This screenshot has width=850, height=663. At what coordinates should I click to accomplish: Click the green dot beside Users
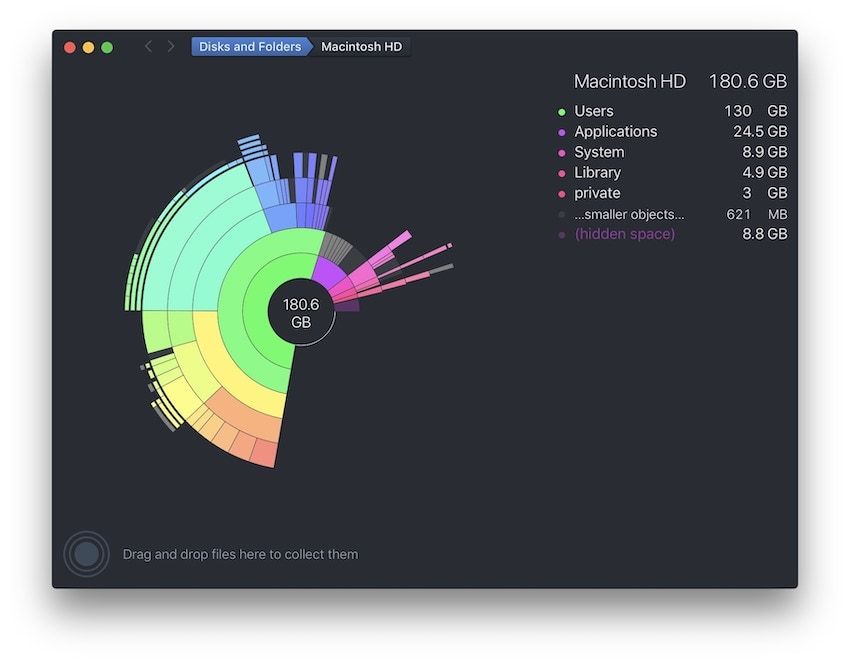point(562,112)
